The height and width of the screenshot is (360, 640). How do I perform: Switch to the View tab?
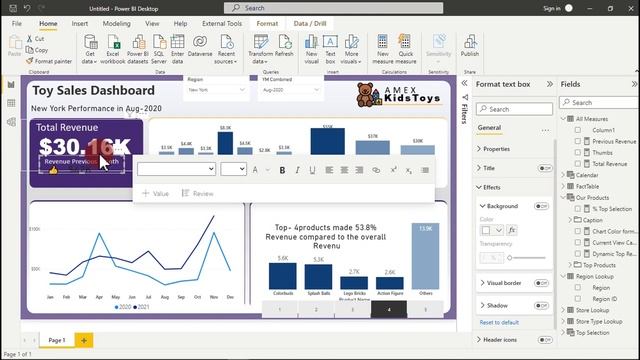pyautogui.click(x=152, y=24)
